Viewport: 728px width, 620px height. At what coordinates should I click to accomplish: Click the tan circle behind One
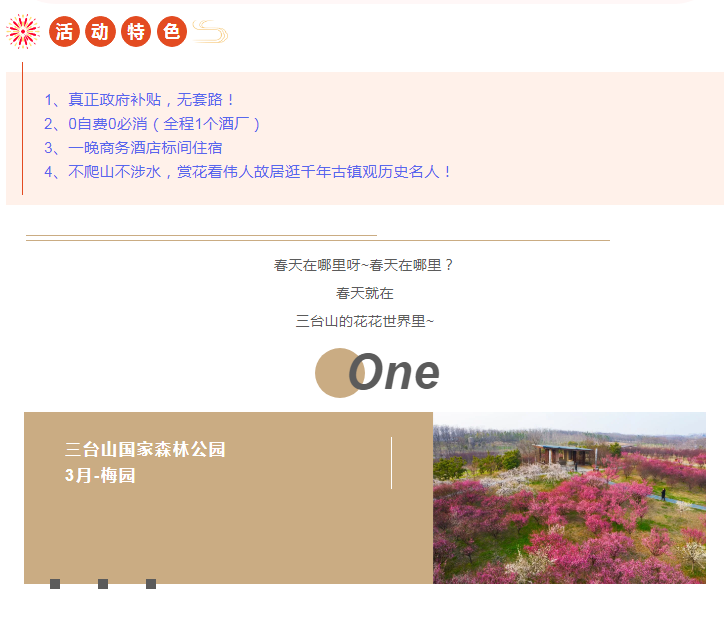coord(340,373)
